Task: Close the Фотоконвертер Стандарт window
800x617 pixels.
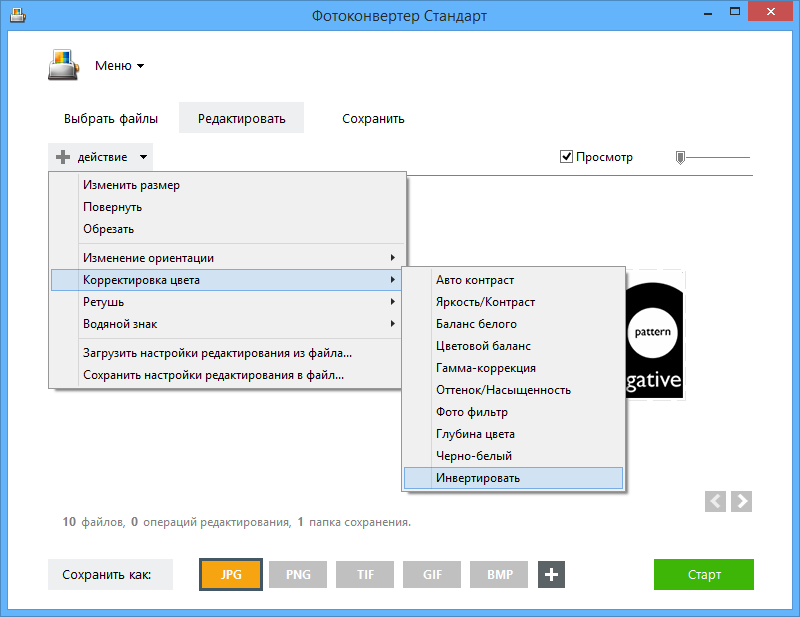Action: point(770,11)
